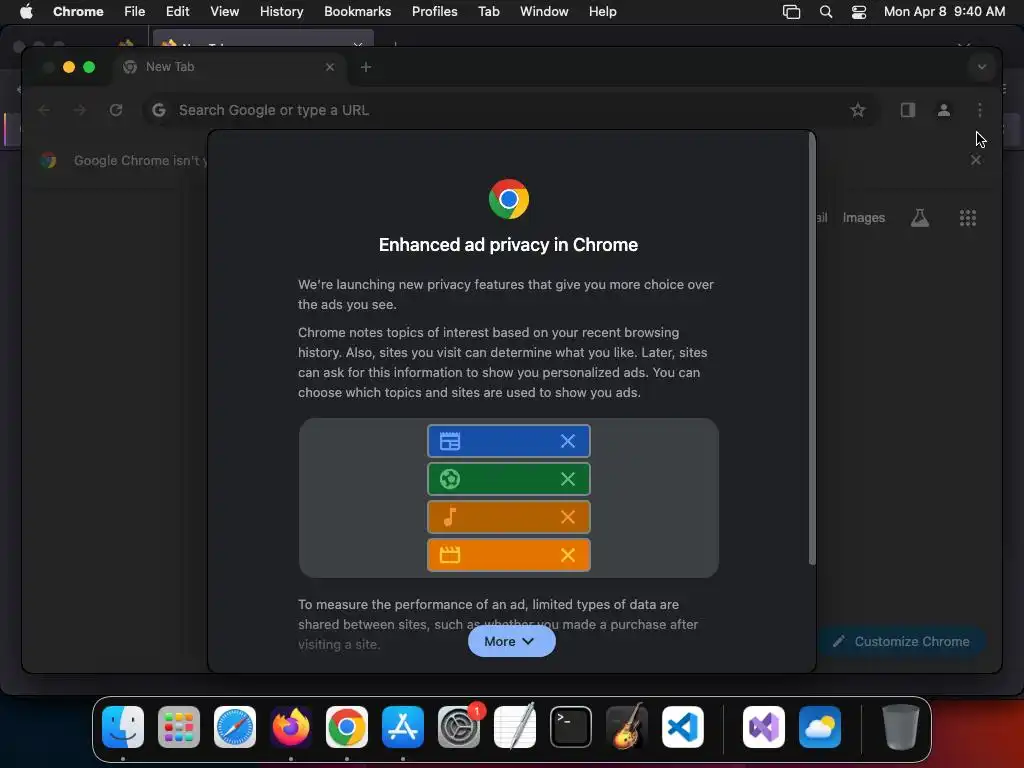Open Terminal from the Dock

571,727
